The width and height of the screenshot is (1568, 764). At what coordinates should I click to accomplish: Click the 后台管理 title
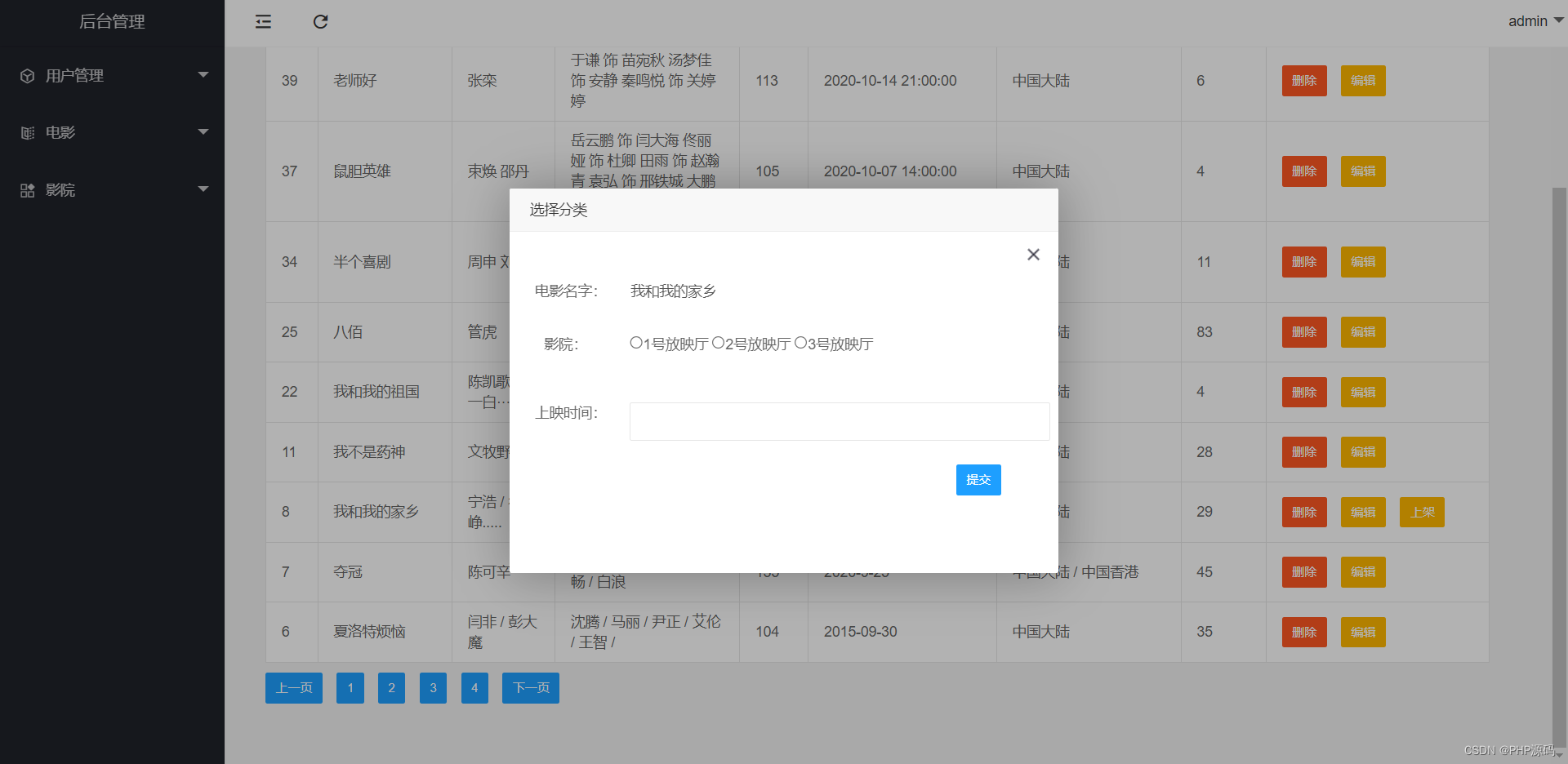coord(112,22)
